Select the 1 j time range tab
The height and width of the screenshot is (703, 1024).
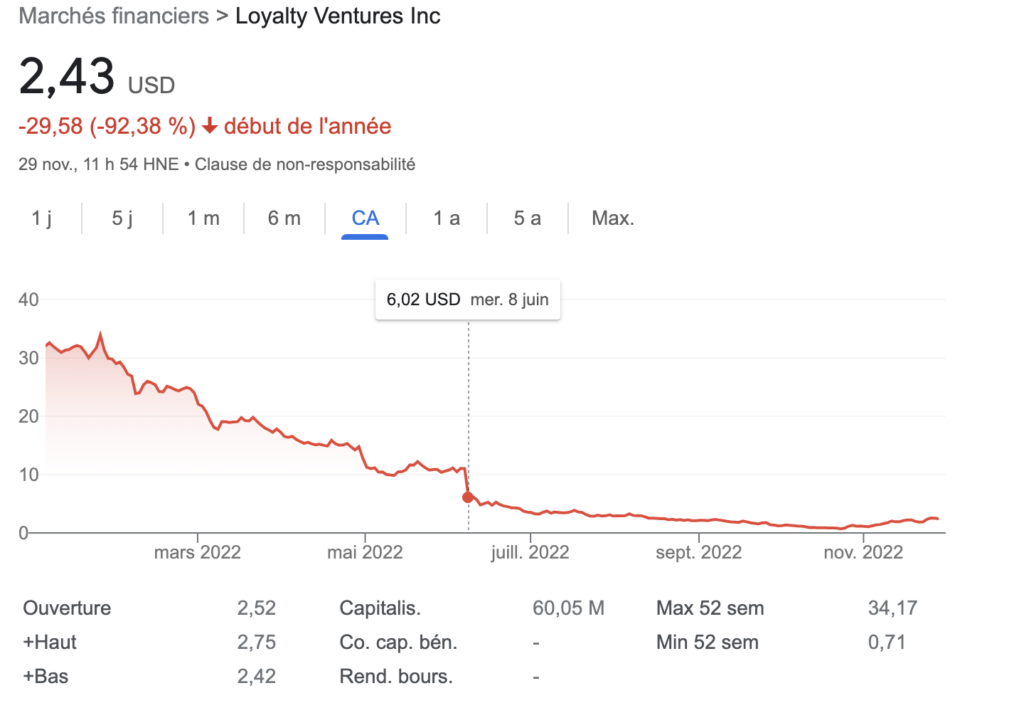(x=41, y=218)
